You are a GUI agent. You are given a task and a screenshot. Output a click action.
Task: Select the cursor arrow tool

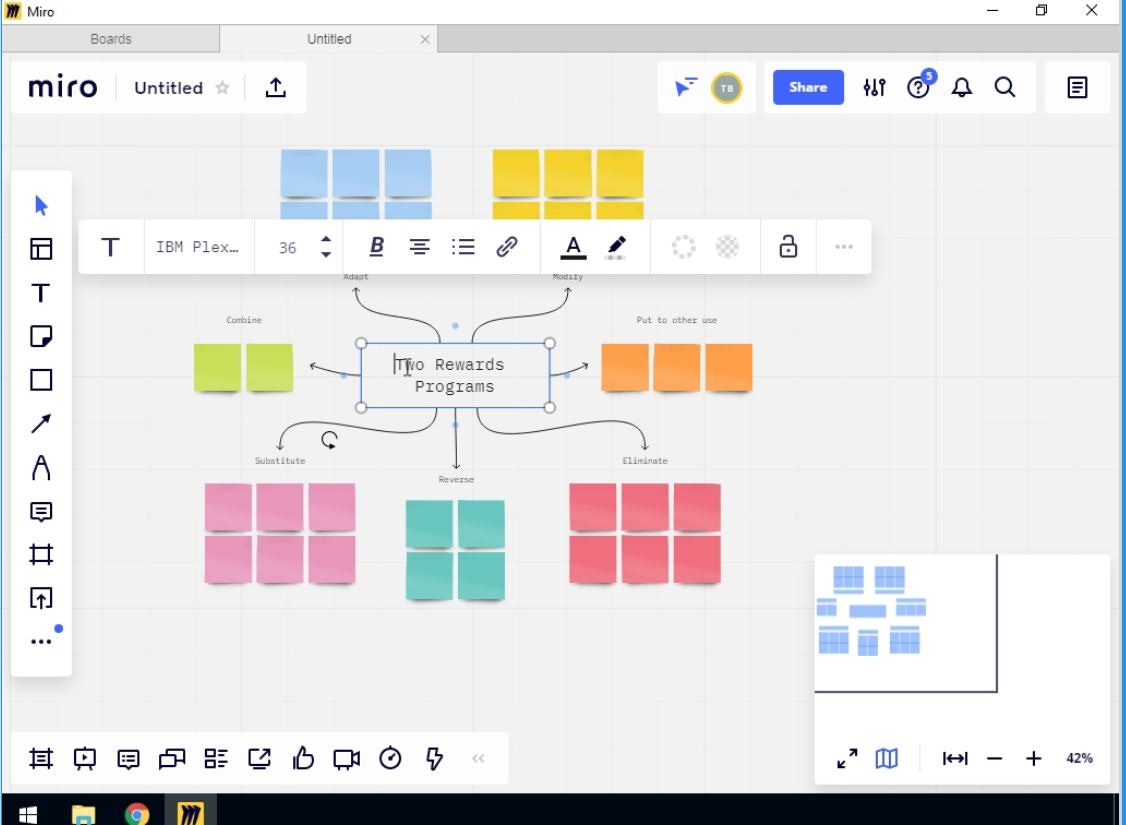(x=41, y=205)
